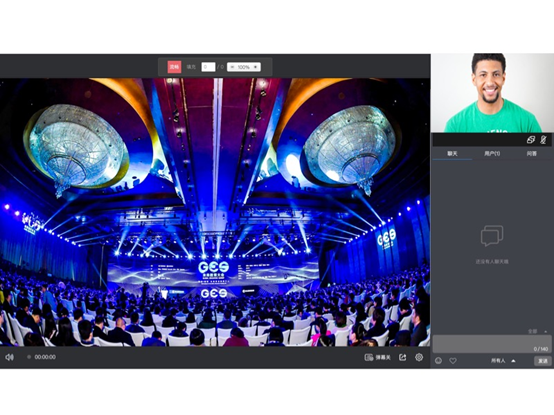Click the empty chat bubbles placeholder icon
Viewport: 554px width, 415px height.
coord(492,236)
